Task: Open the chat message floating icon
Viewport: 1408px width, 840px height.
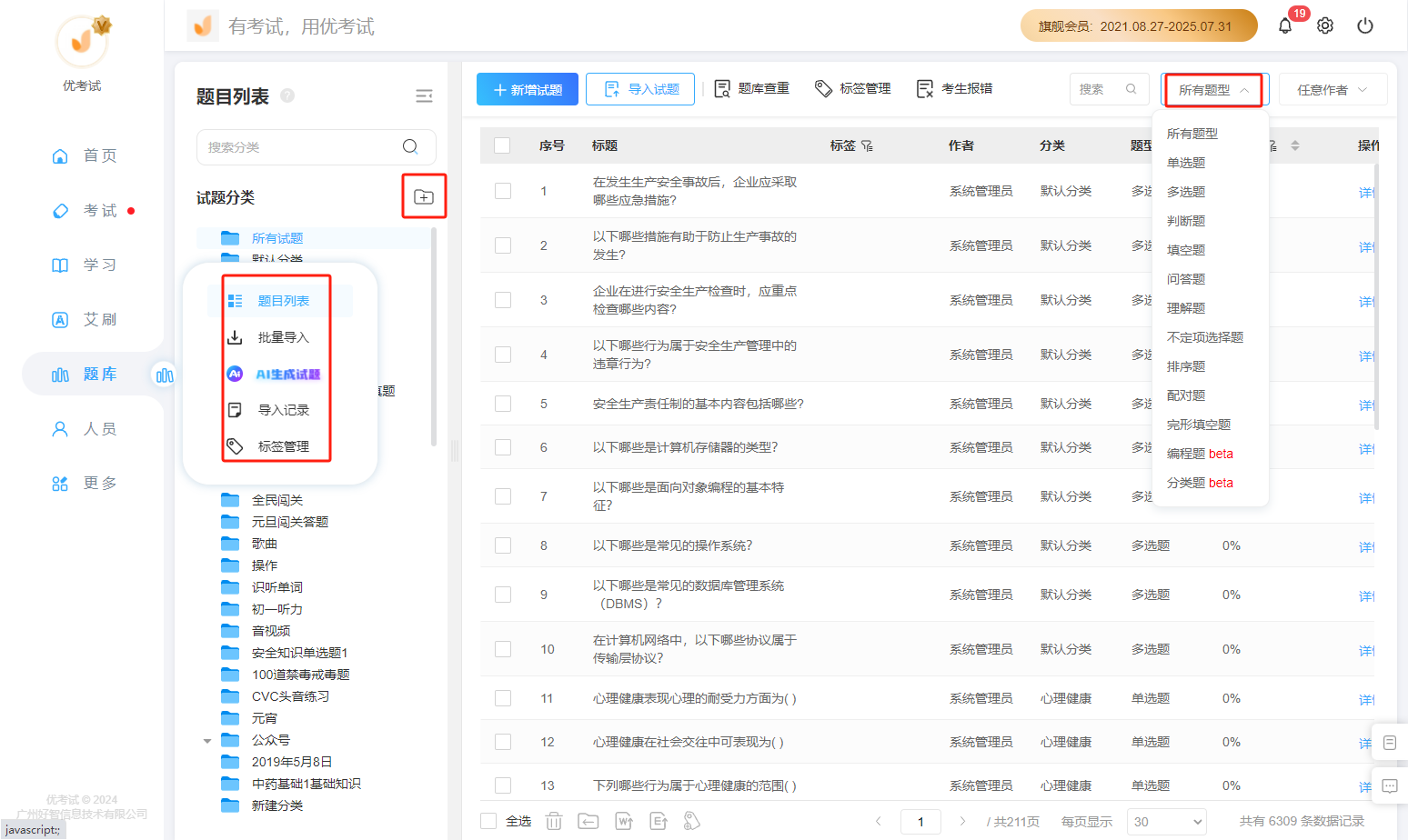Action: coord(1390,786)
